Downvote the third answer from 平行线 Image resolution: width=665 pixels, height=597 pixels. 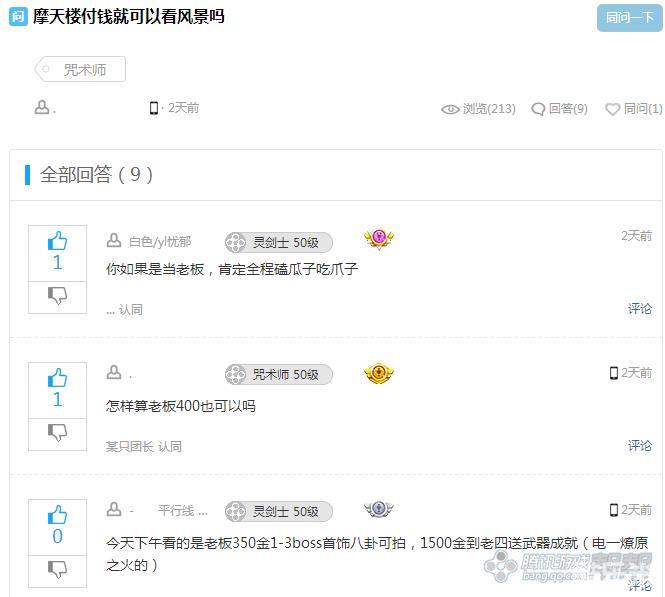coord(57,569)
